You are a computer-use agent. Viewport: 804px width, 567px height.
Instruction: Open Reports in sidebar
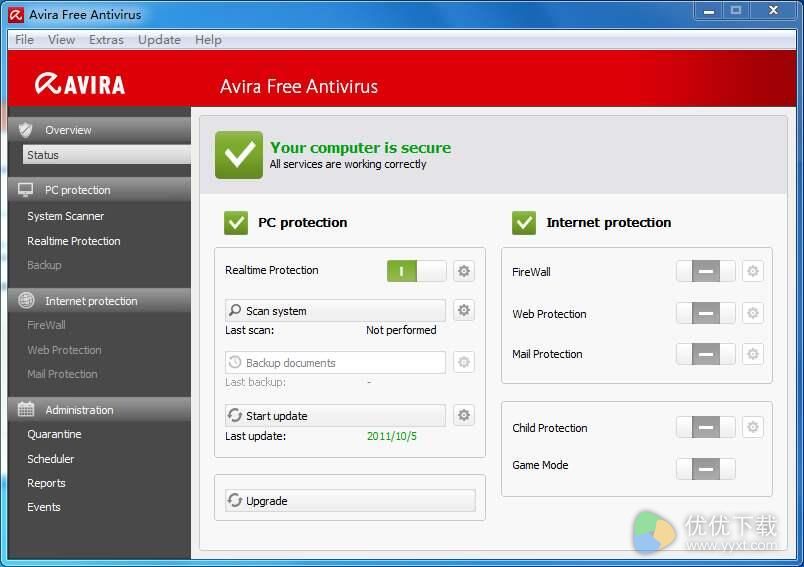pyautogui.click(x=46, y=483)
